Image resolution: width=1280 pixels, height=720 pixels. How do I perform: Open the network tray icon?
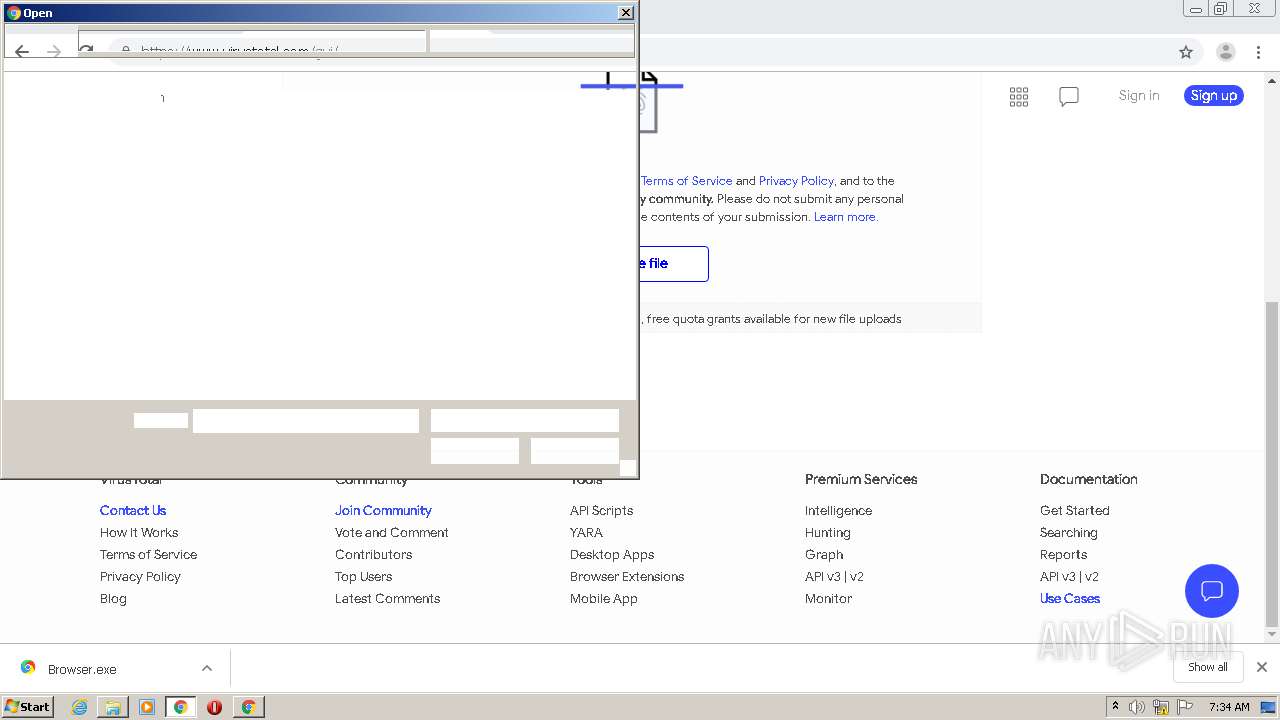(1161, 707)
